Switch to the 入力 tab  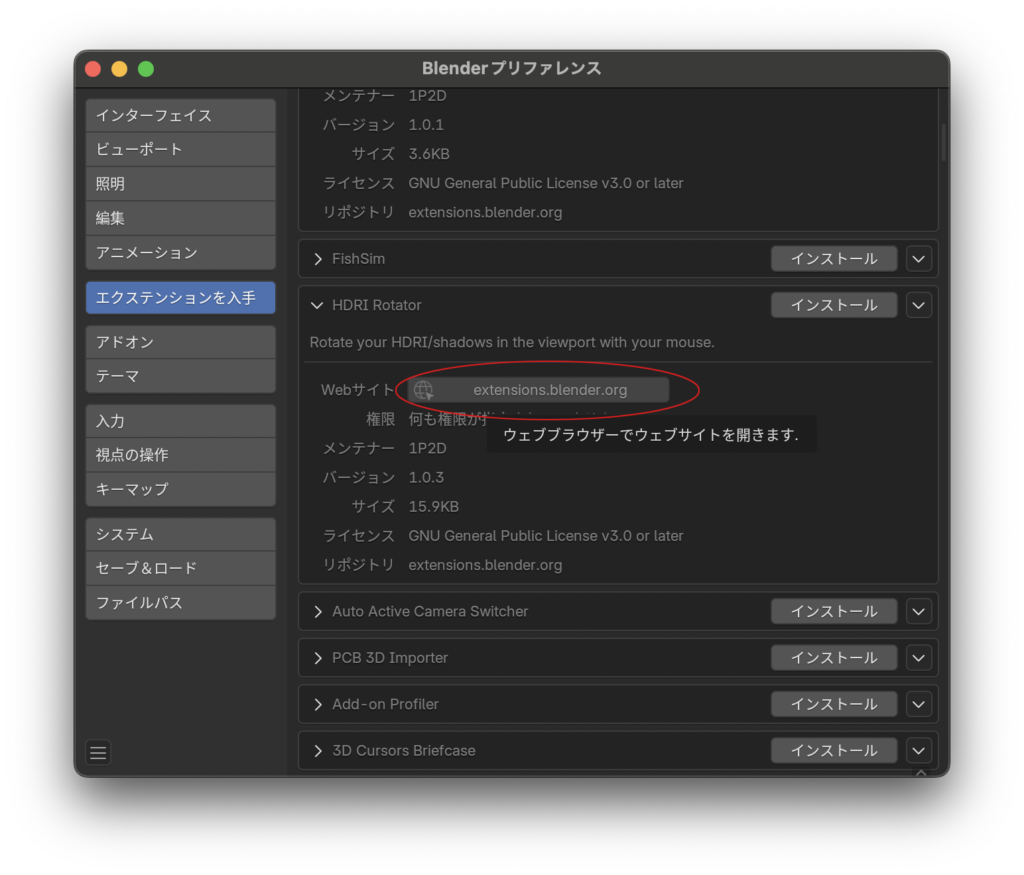(180, 421)
